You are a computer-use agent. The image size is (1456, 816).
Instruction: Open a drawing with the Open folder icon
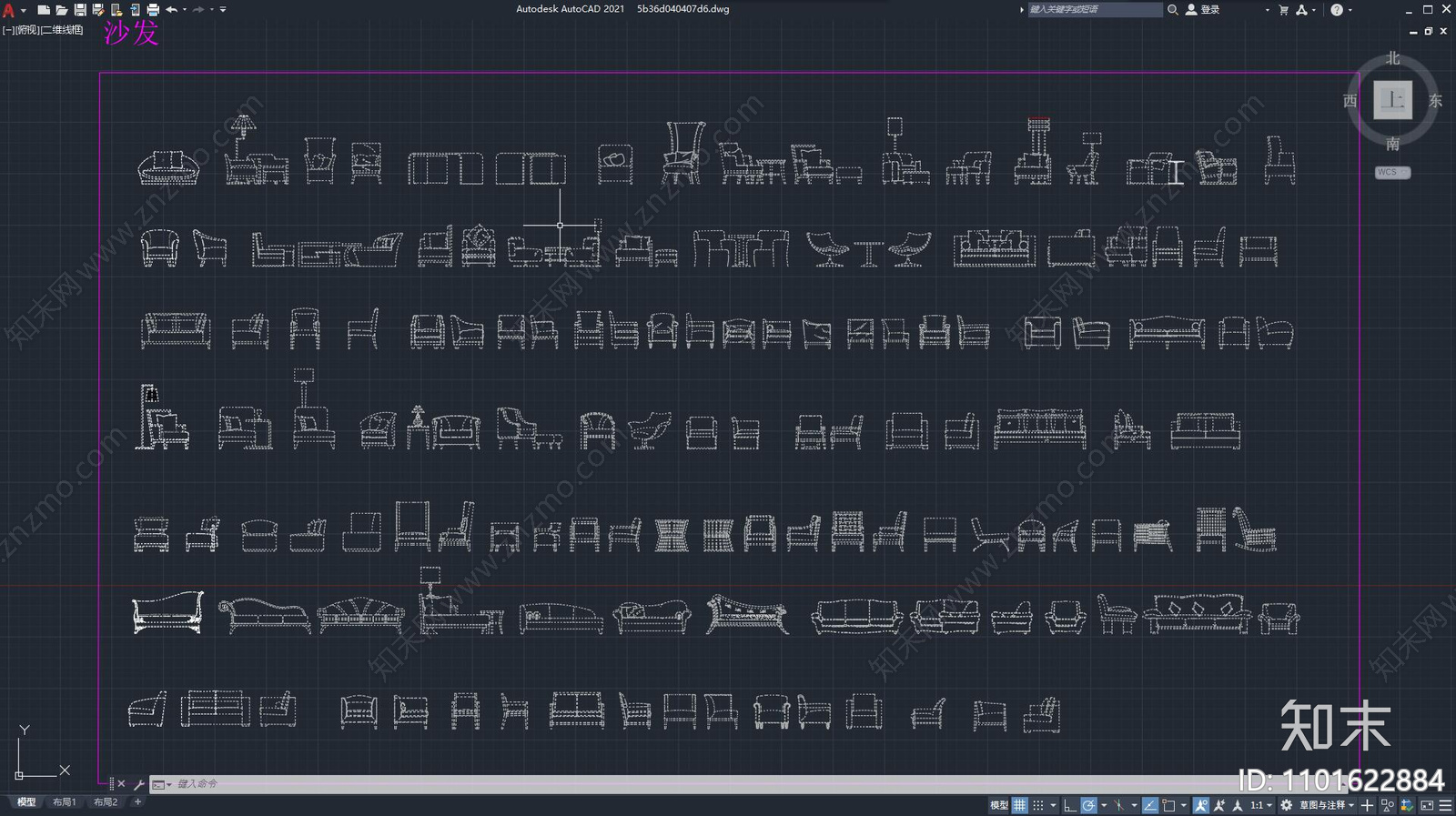click(62, 10)
